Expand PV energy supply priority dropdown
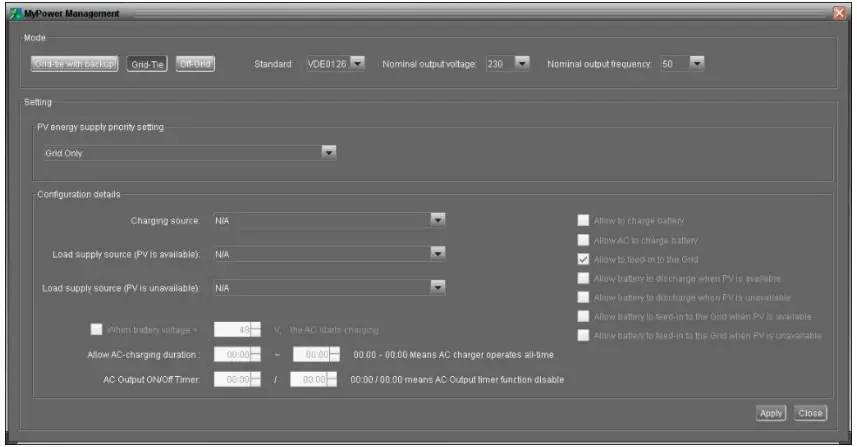 [x=328, y=152]
